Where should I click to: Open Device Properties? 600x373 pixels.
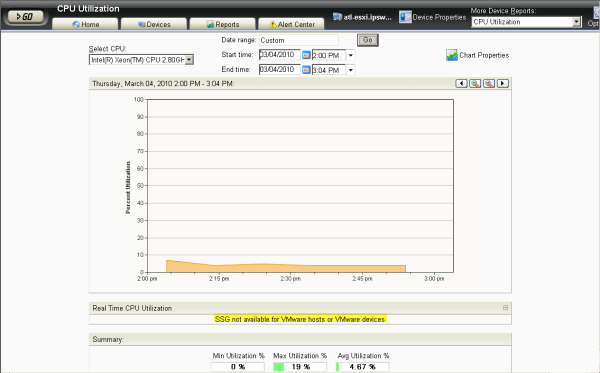433,17
